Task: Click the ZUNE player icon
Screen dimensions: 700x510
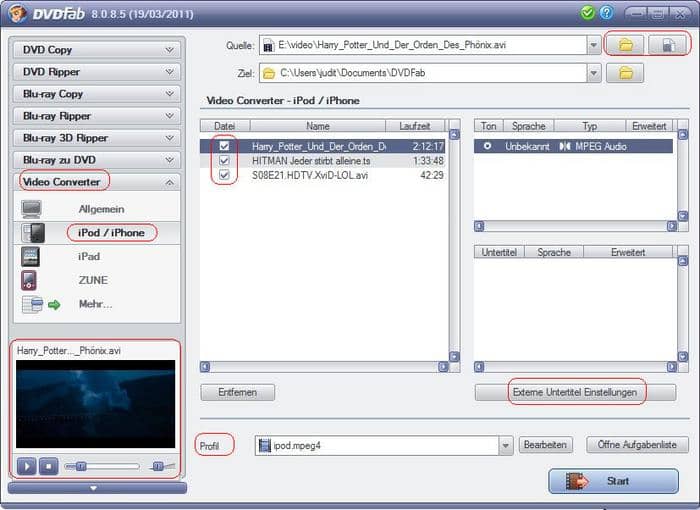Action: coord(29,280)
